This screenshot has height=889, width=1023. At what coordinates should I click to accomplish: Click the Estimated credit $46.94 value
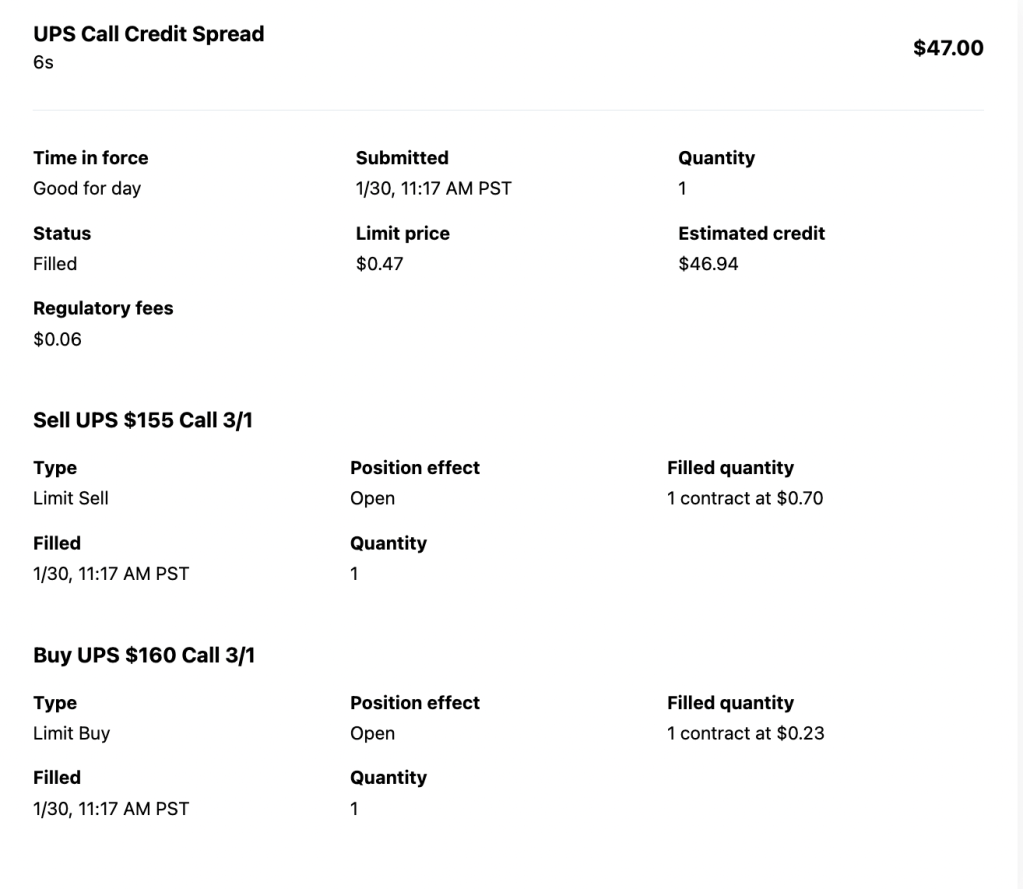click(x=708, y=264)
